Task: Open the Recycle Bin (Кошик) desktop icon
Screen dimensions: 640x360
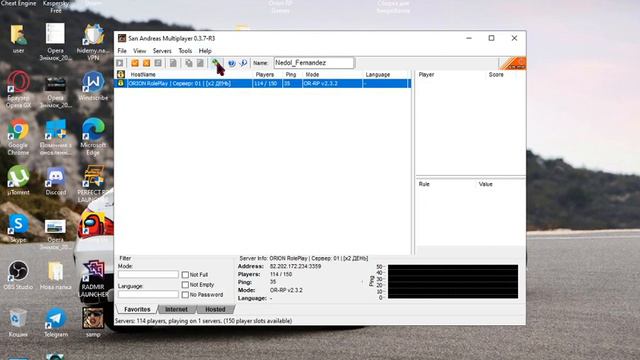Action: pos(18,322)
